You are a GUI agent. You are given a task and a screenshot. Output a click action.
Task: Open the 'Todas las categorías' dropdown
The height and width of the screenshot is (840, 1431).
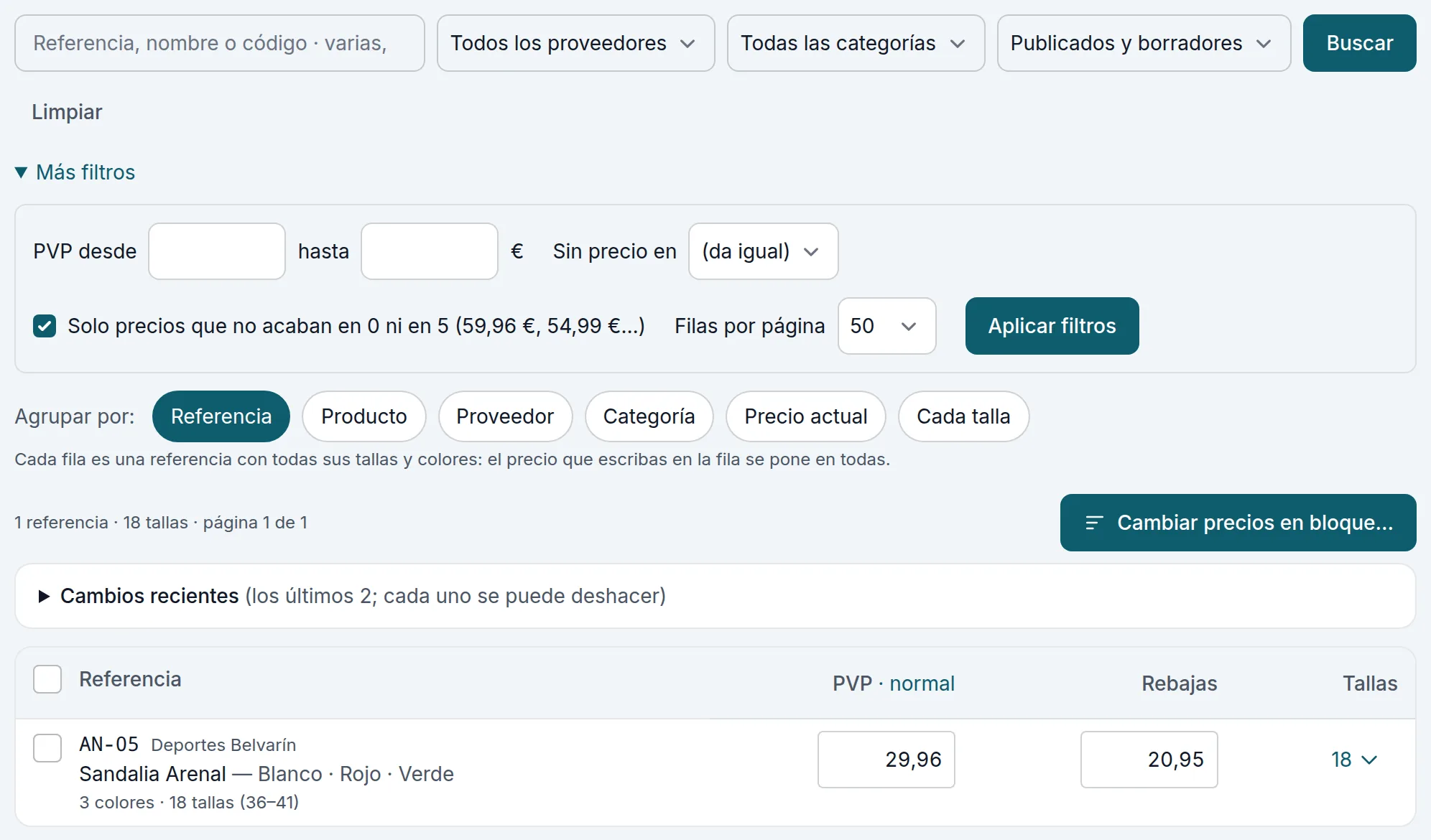click(856, 43)
